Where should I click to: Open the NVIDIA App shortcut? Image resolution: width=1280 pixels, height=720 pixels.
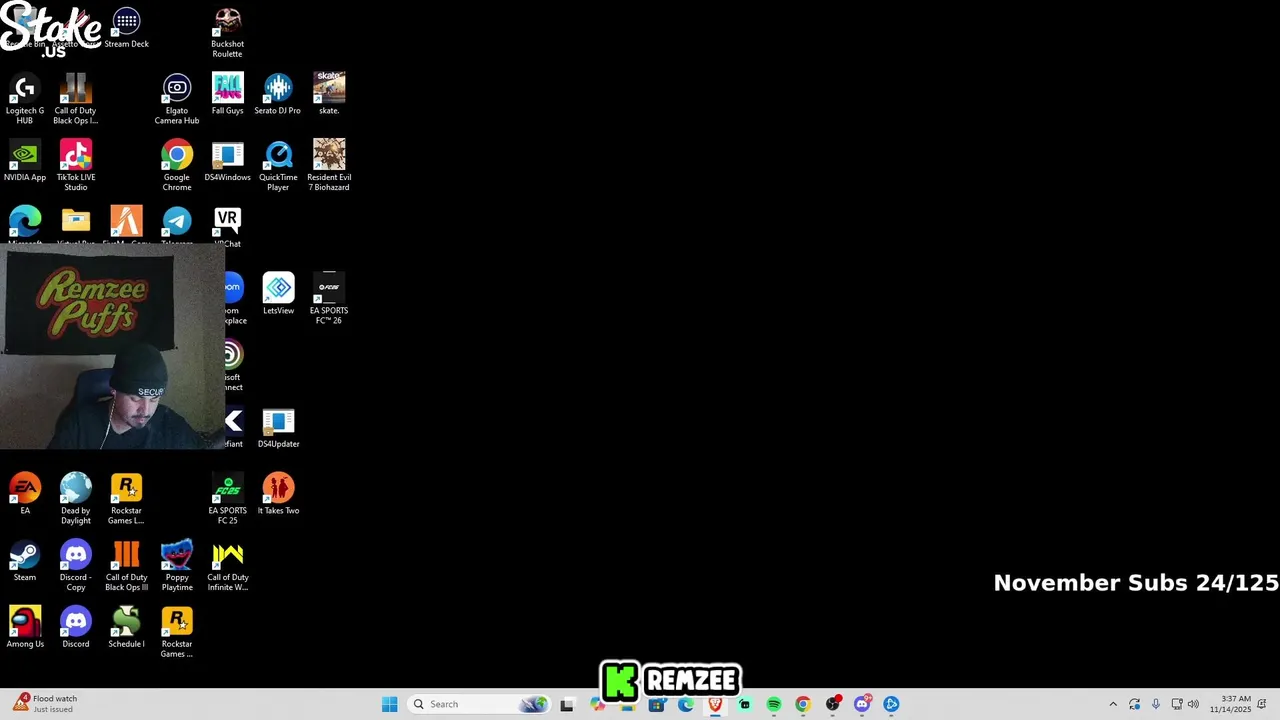[x=25, y=160]
